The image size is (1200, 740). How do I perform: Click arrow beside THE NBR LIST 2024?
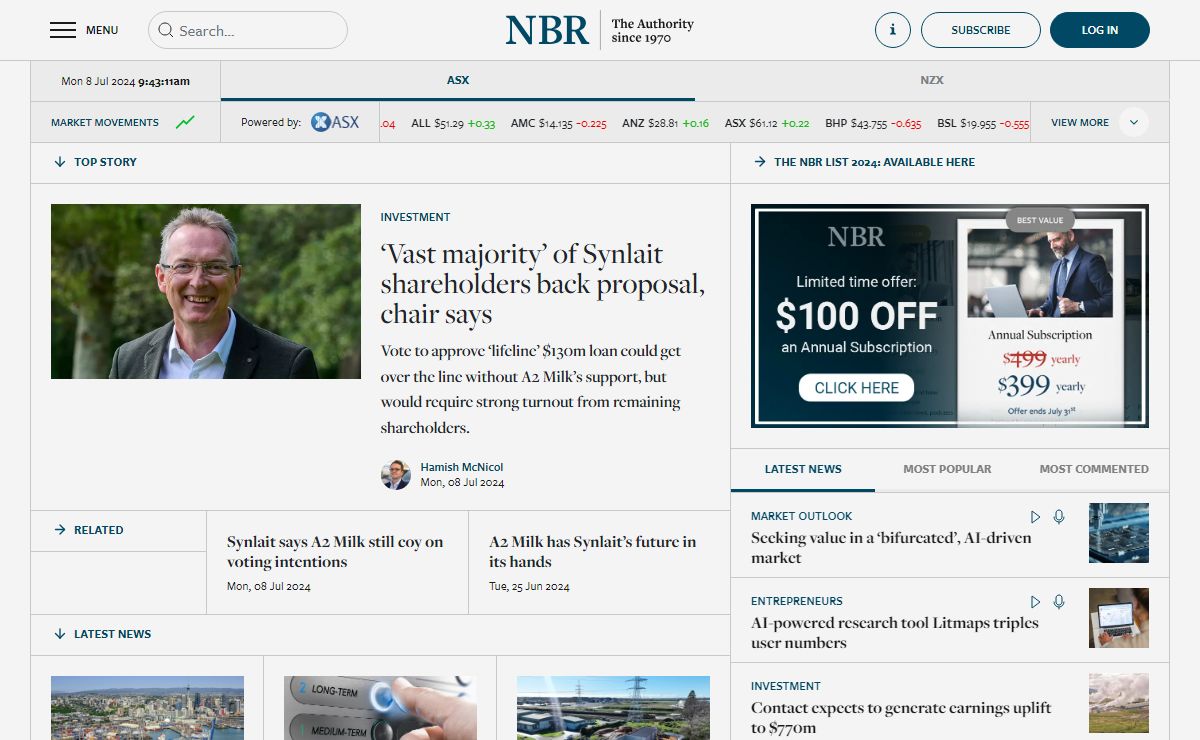coord(760,162)
